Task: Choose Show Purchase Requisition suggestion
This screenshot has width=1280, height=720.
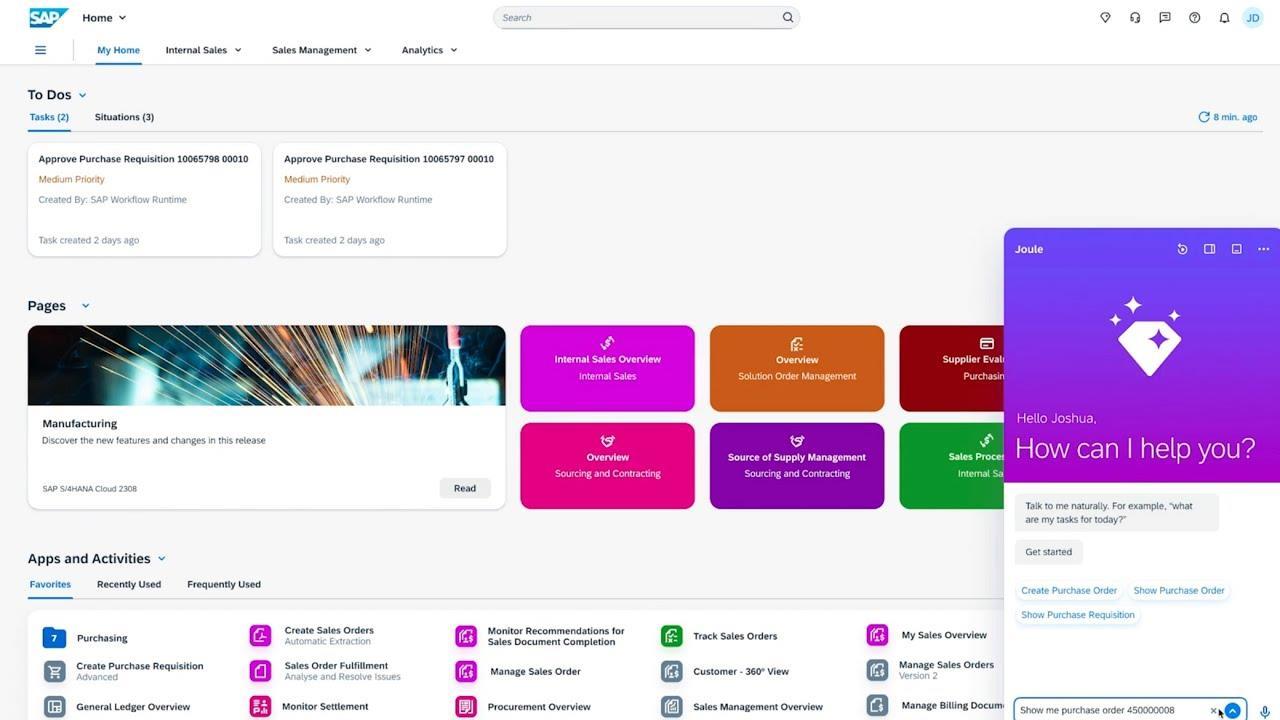Action: point(1078,615)
